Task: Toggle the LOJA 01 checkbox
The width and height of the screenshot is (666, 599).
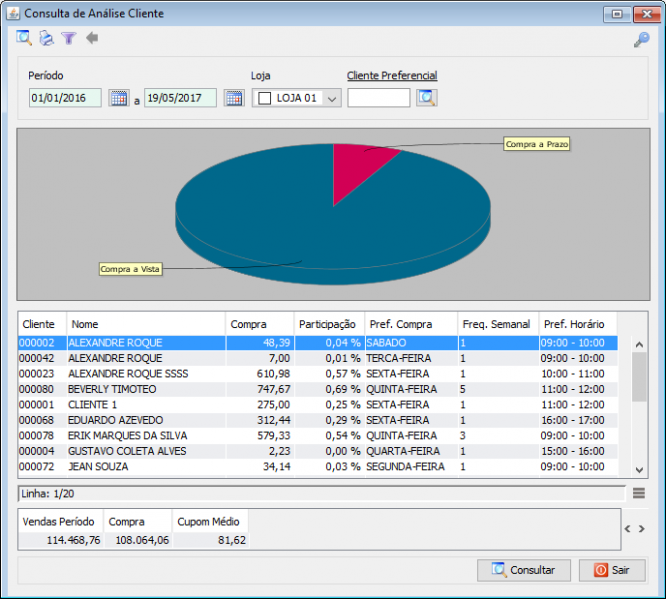Action: tap(265, 98)
